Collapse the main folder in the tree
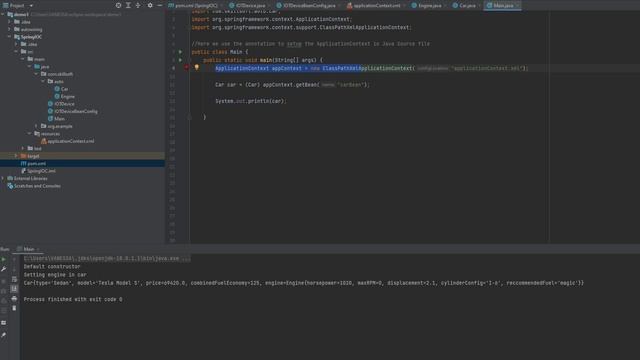This screenshot has width=640, height=360. tap(23, 59)
